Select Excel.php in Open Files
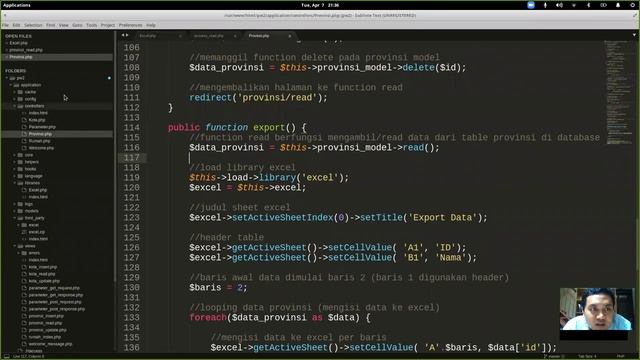This screenshot has height=360, width=640. click(x=18, y=43)
